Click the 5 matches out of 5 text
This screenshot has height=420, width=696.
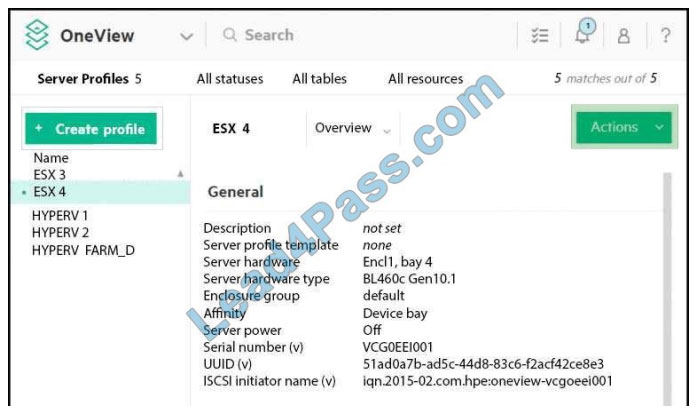tap(605, 79)
